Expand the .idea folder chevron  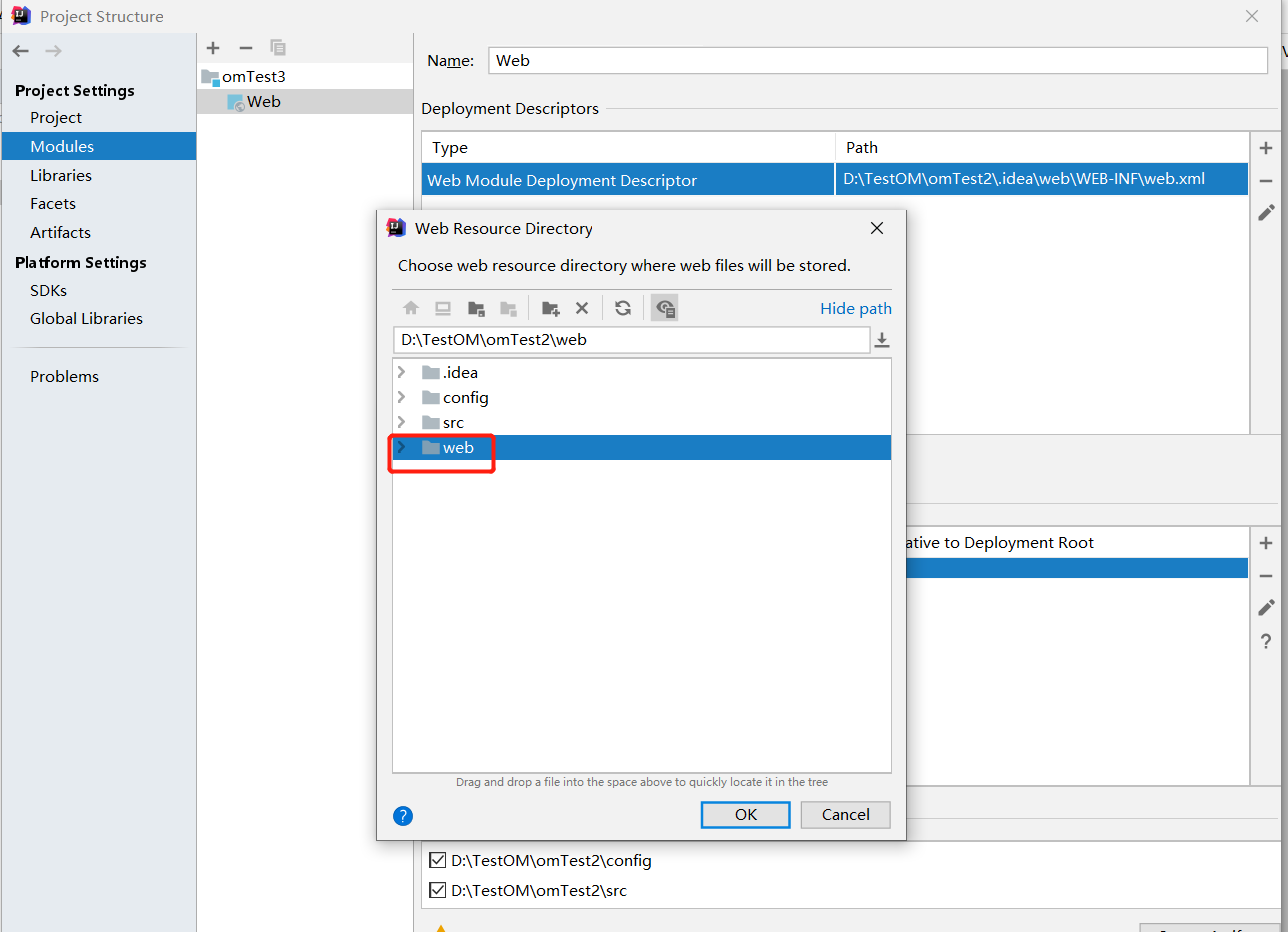coord(401,372)
